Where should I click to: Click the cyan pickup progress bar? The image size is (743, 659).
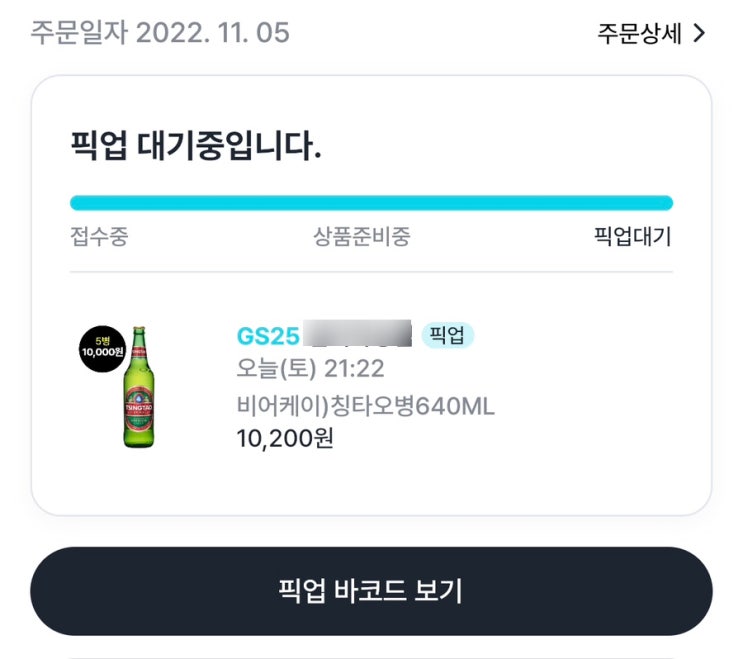point(371,203)
